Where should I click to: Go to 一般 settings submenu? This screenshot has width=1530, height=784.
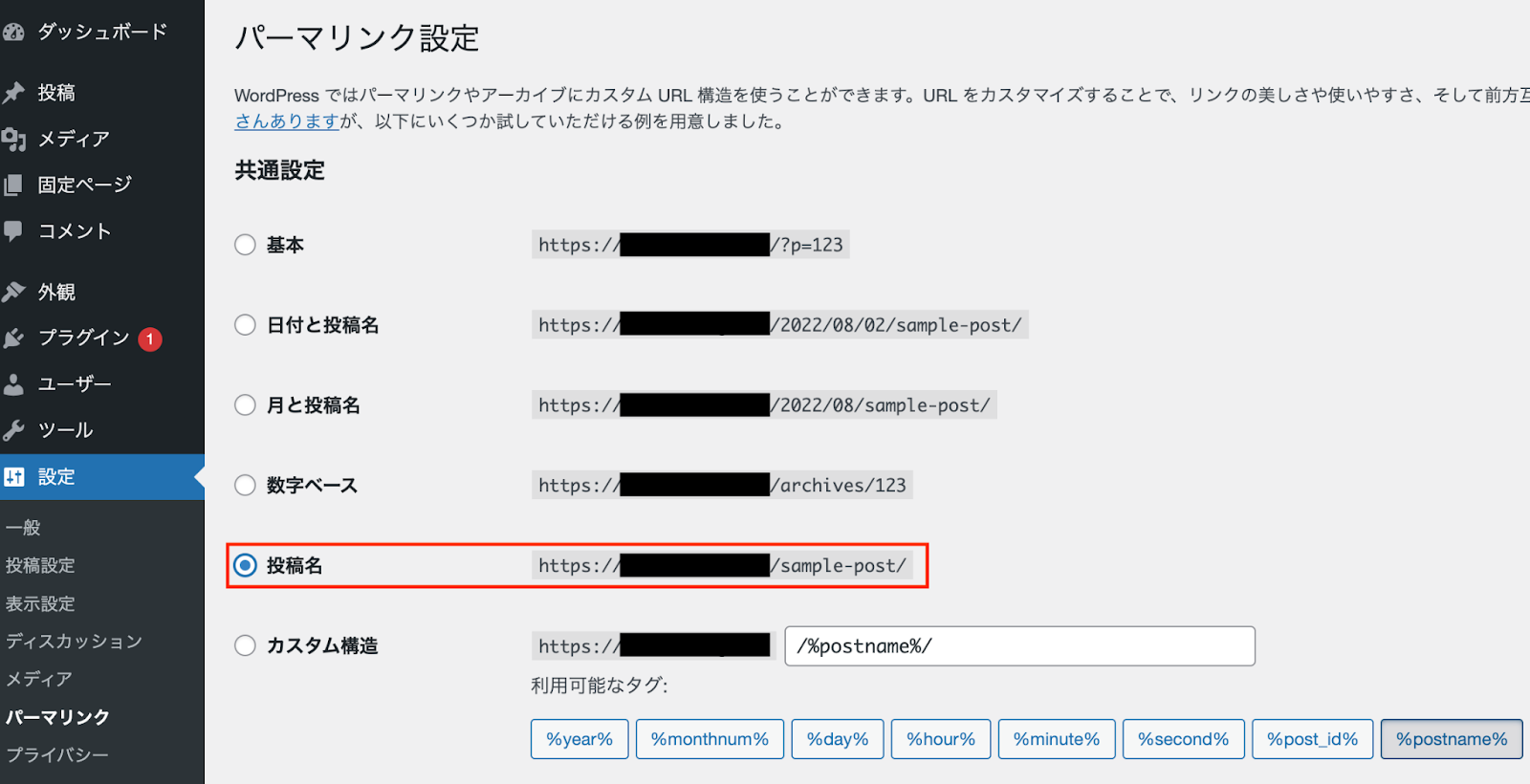pos(23,528)
